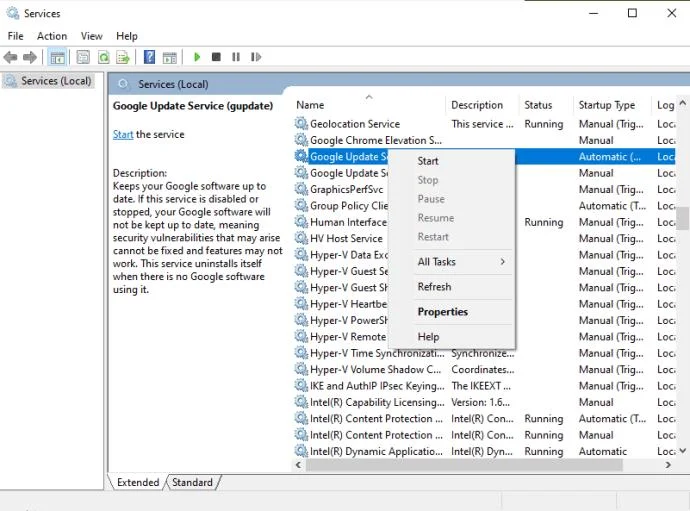690x511 pixels.
Task: Open the View menu
Action: (x=92, y=36)
